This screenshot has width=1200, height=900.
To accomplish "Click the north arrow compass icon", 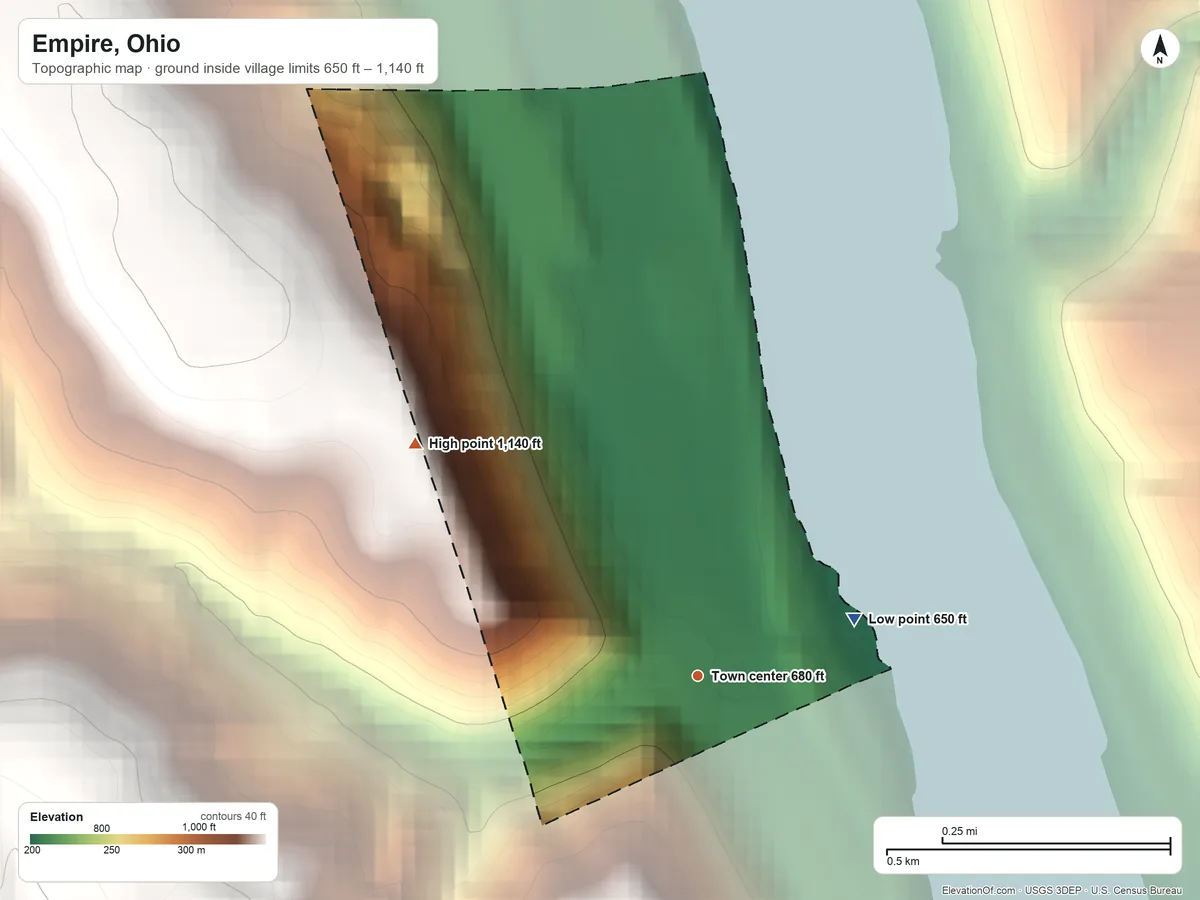I will coord(1159,49).
